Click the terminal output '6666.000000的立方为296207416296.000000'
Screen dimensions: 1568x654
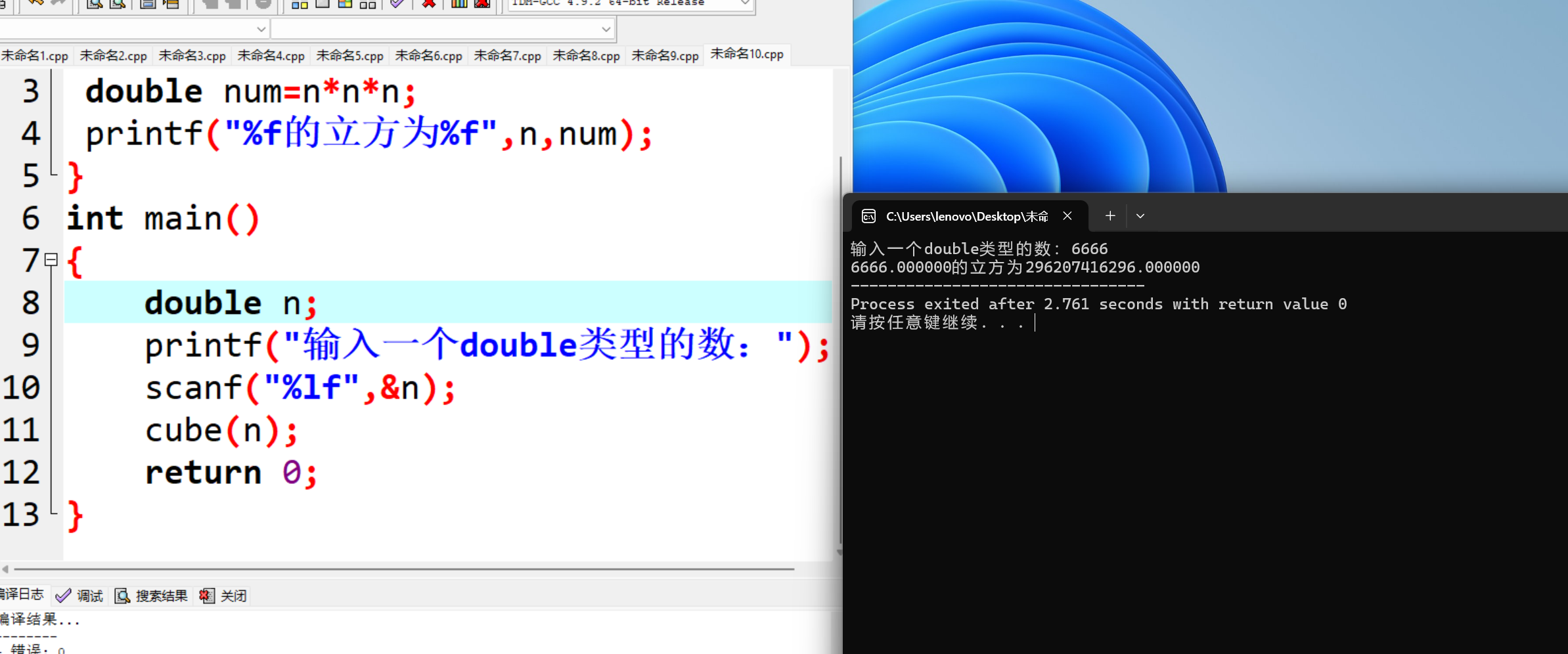point(1025,267)
